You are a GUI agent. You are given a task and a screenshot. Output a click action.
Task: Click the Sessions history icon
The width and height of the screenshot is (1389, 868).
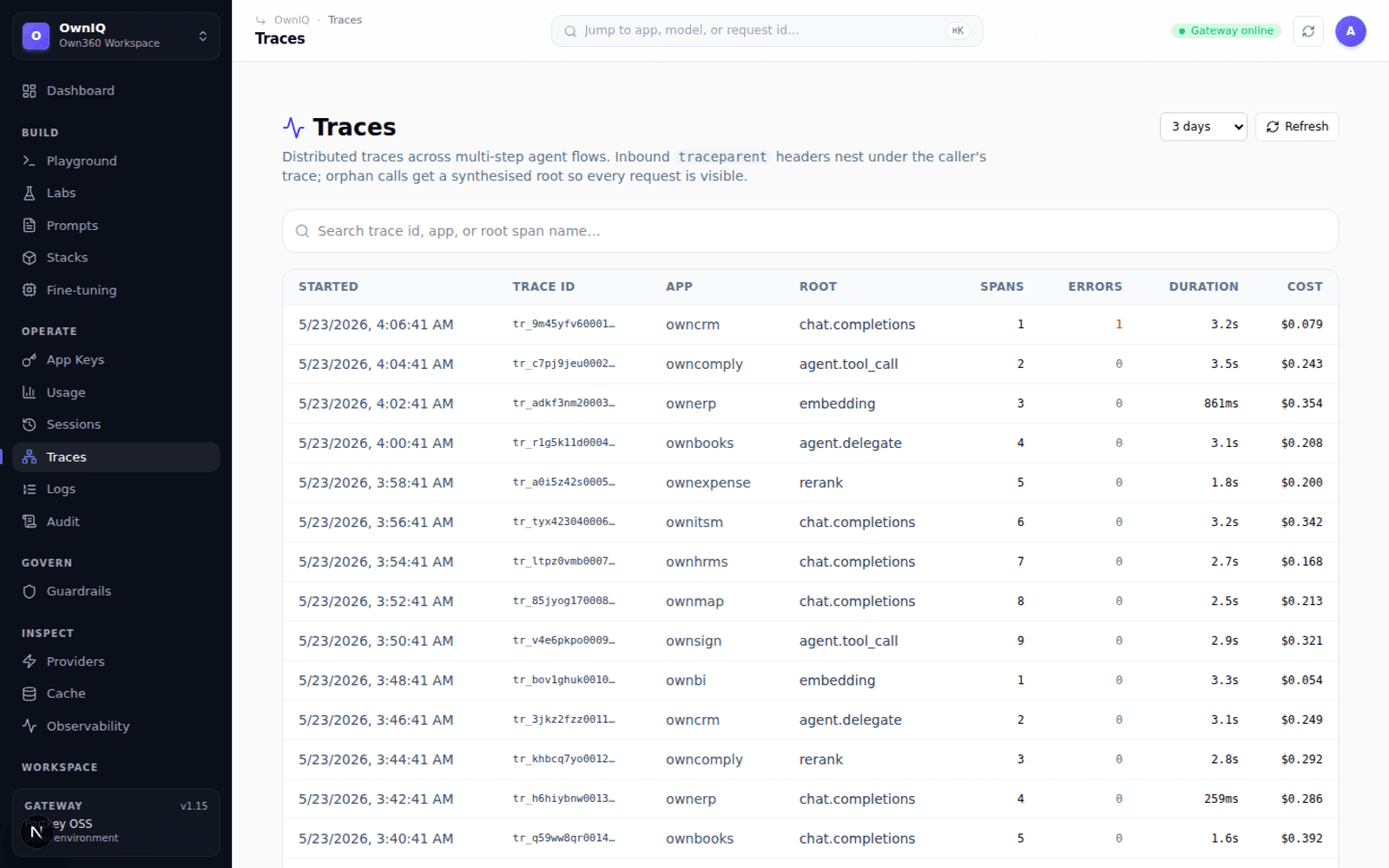coord(30,424)
